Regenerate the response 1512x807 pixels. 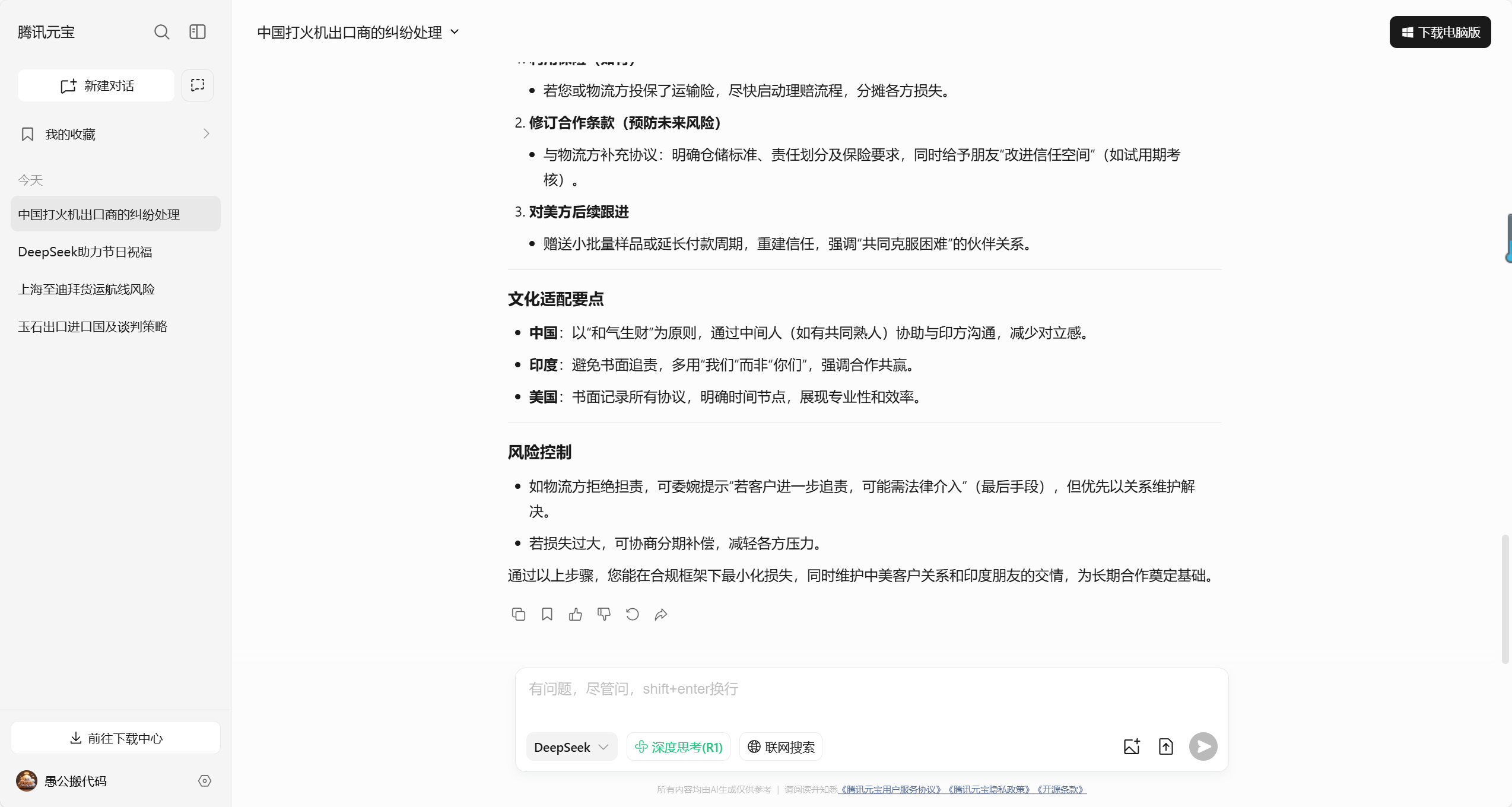[633, 614]
